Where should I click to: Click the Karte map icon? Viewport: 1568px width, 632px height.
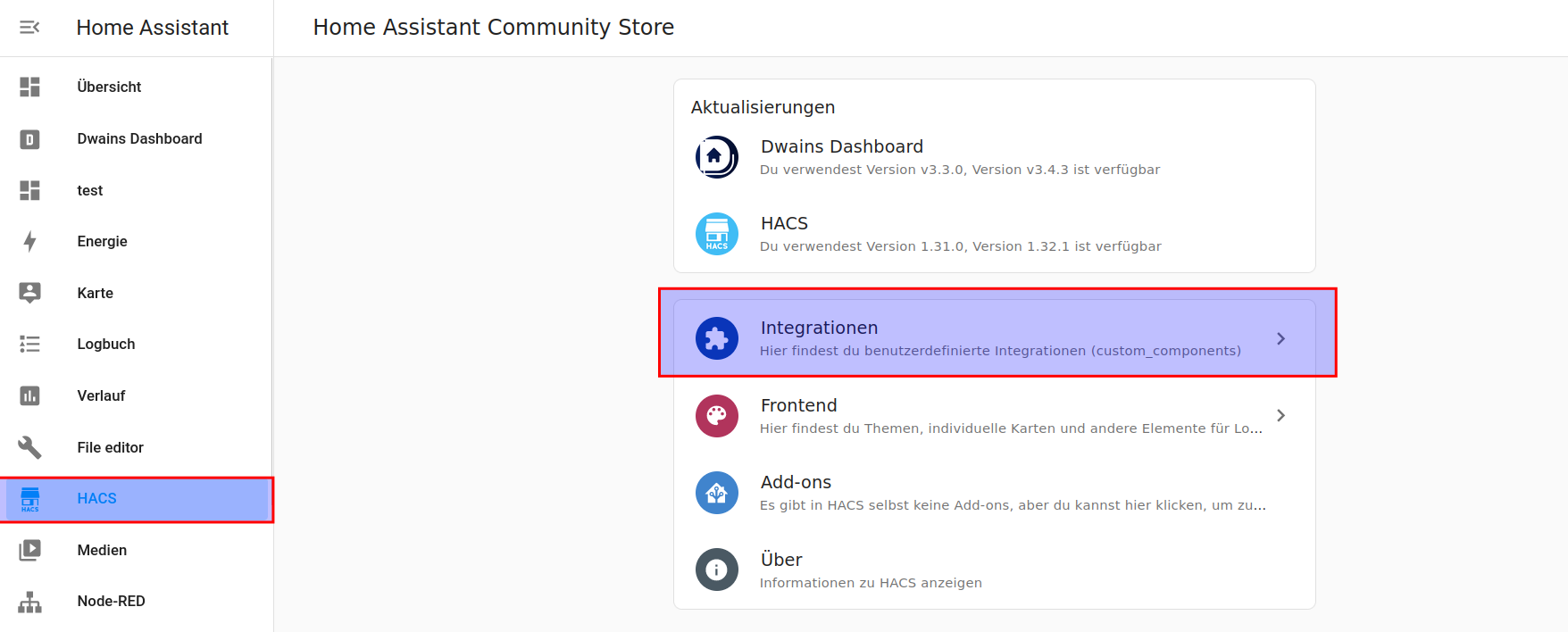29,293
